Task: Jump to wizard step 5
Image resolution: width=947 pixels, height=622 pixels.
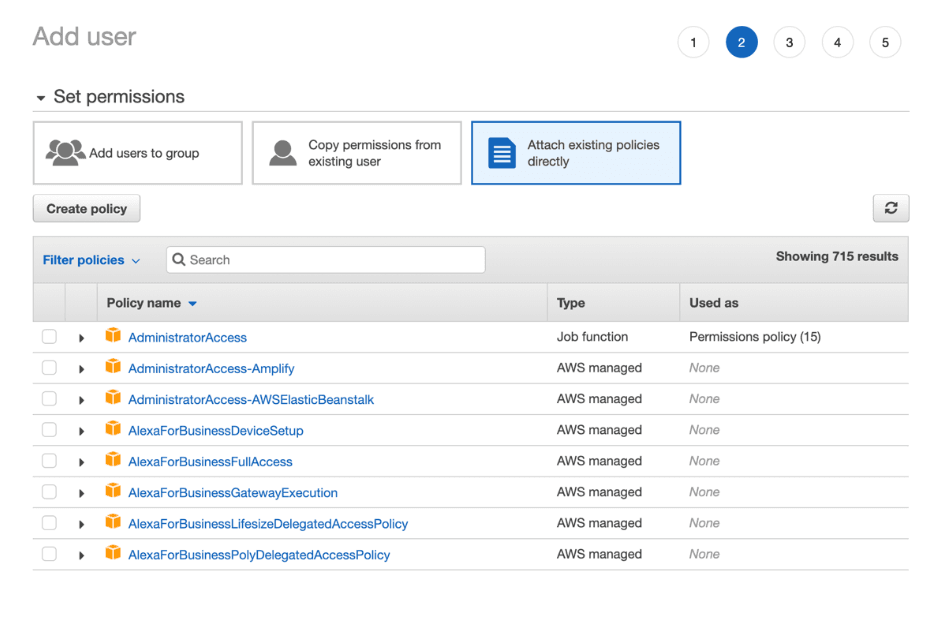Action: coord(885,42)
